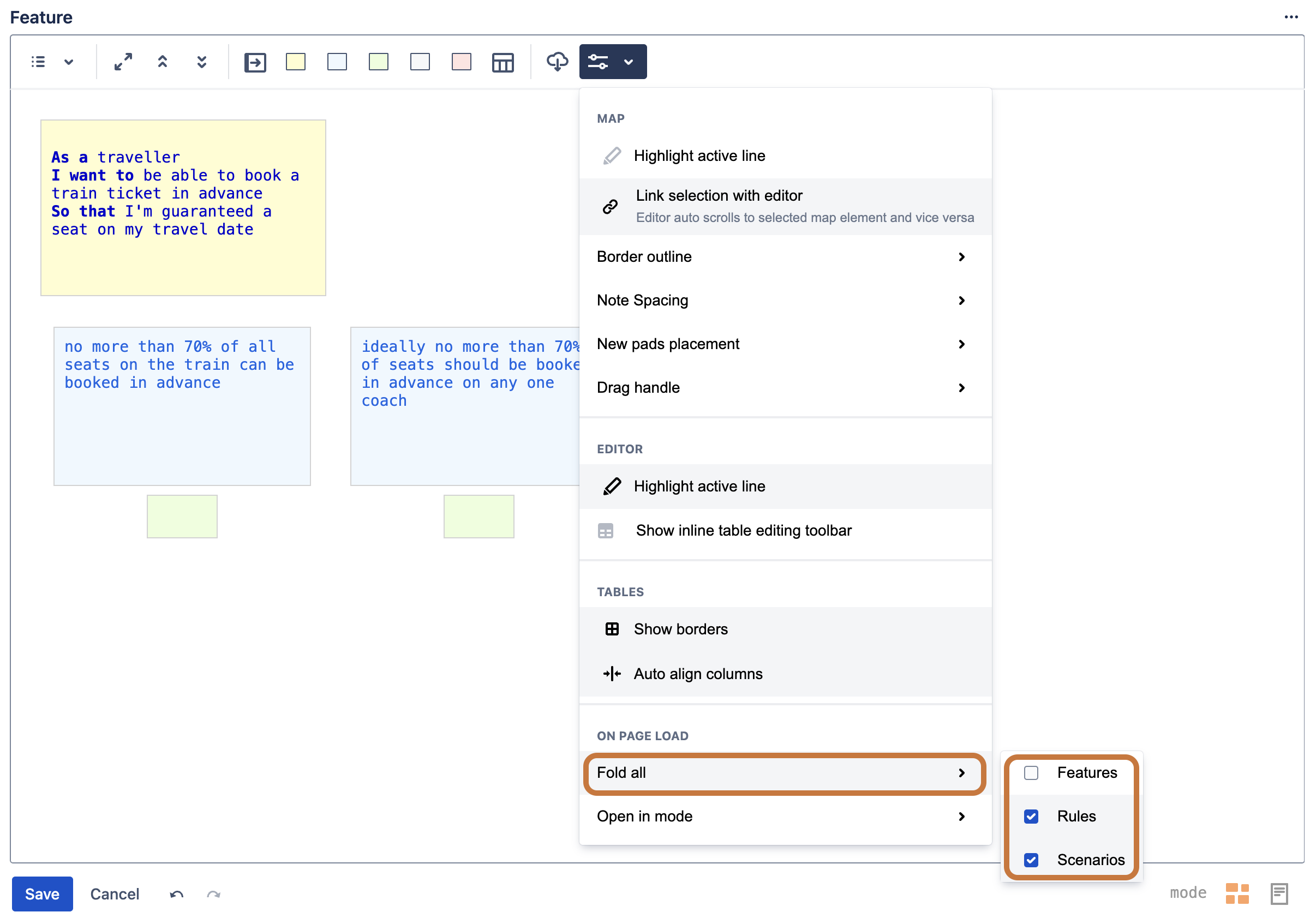Click the grid icon beside Show borders
The image size is (1316, 924).
(612, 629)
